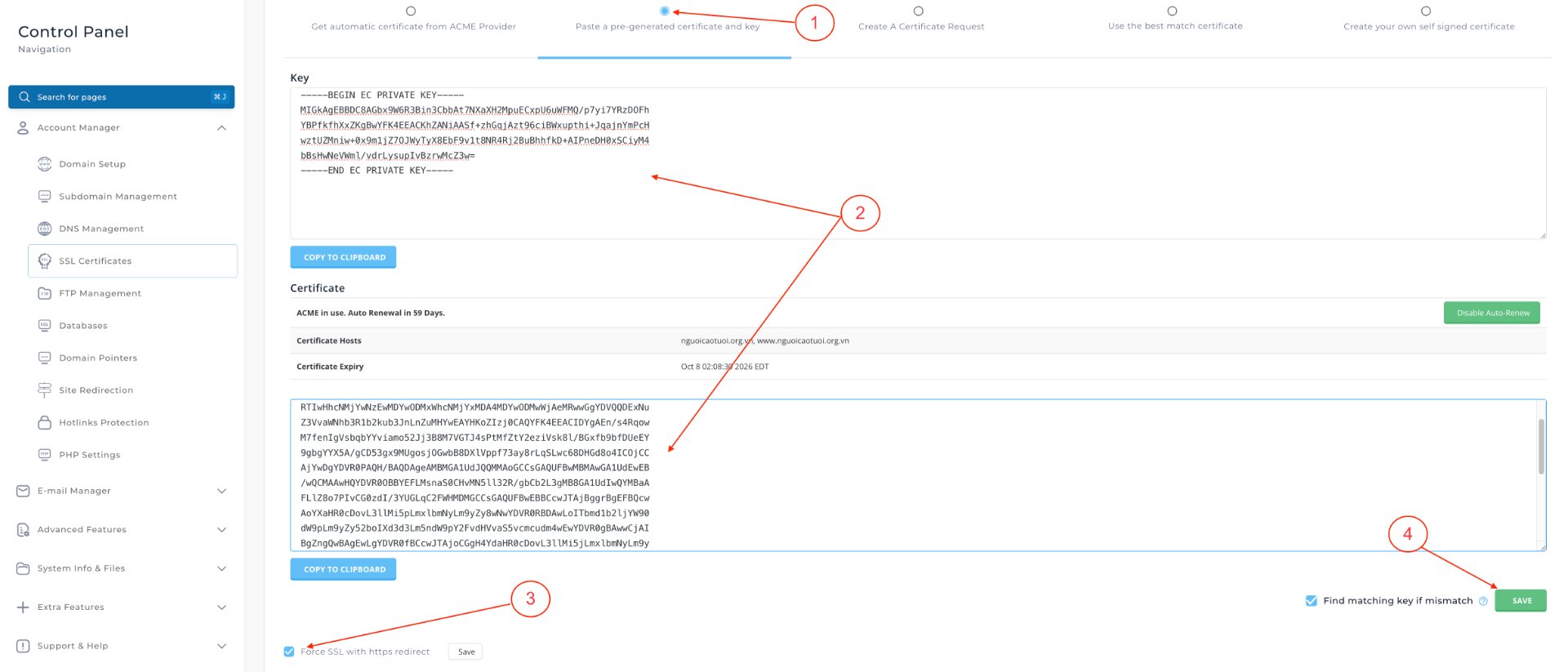Click inside the Key text area
Screen dimensions: 1568x672
pos(918,163)
